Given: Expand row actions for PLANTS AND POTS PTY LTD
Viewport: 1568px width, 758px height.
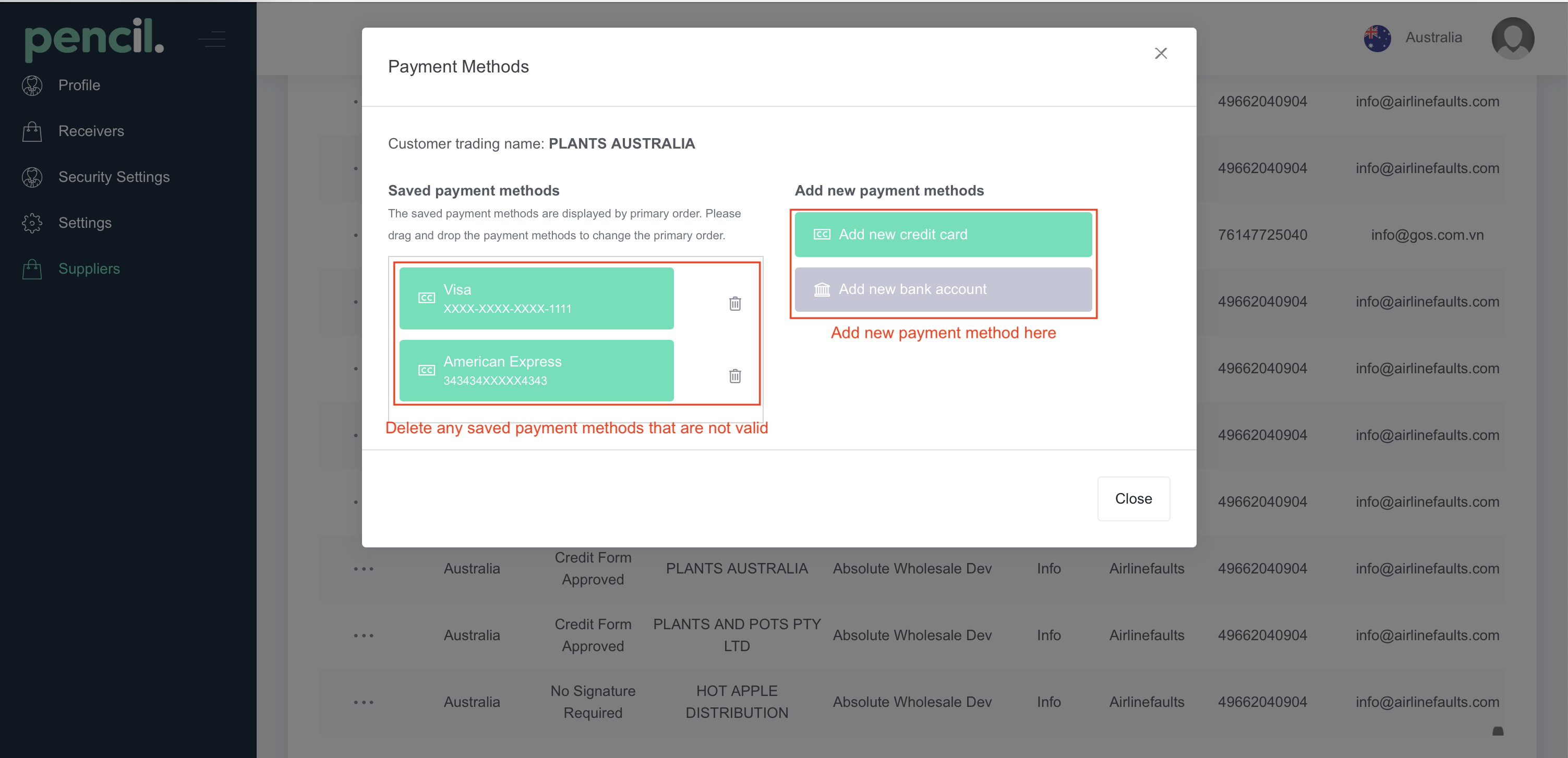Looking at the screenshot, I should point(364,635).
